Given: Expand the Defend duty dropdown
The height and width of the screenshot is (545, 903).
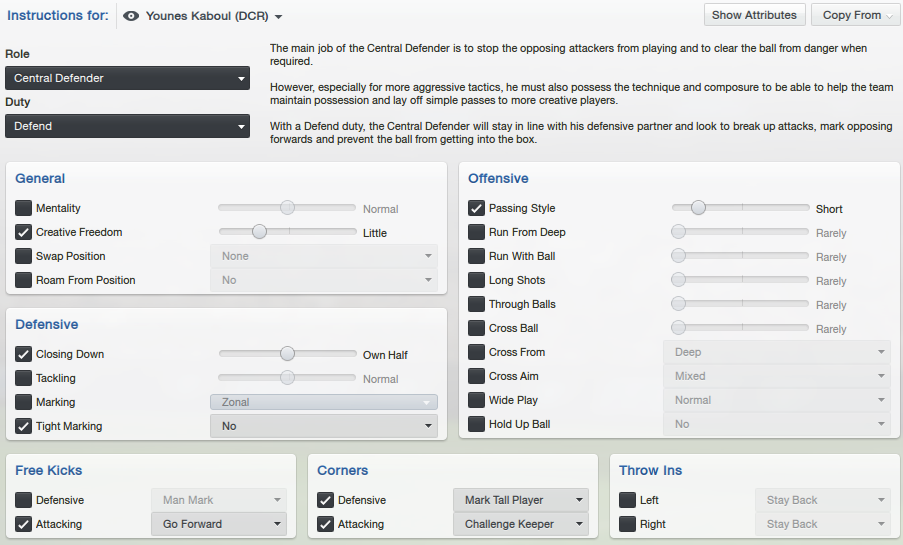Looking at the screenshot, I should click(127, 126).
